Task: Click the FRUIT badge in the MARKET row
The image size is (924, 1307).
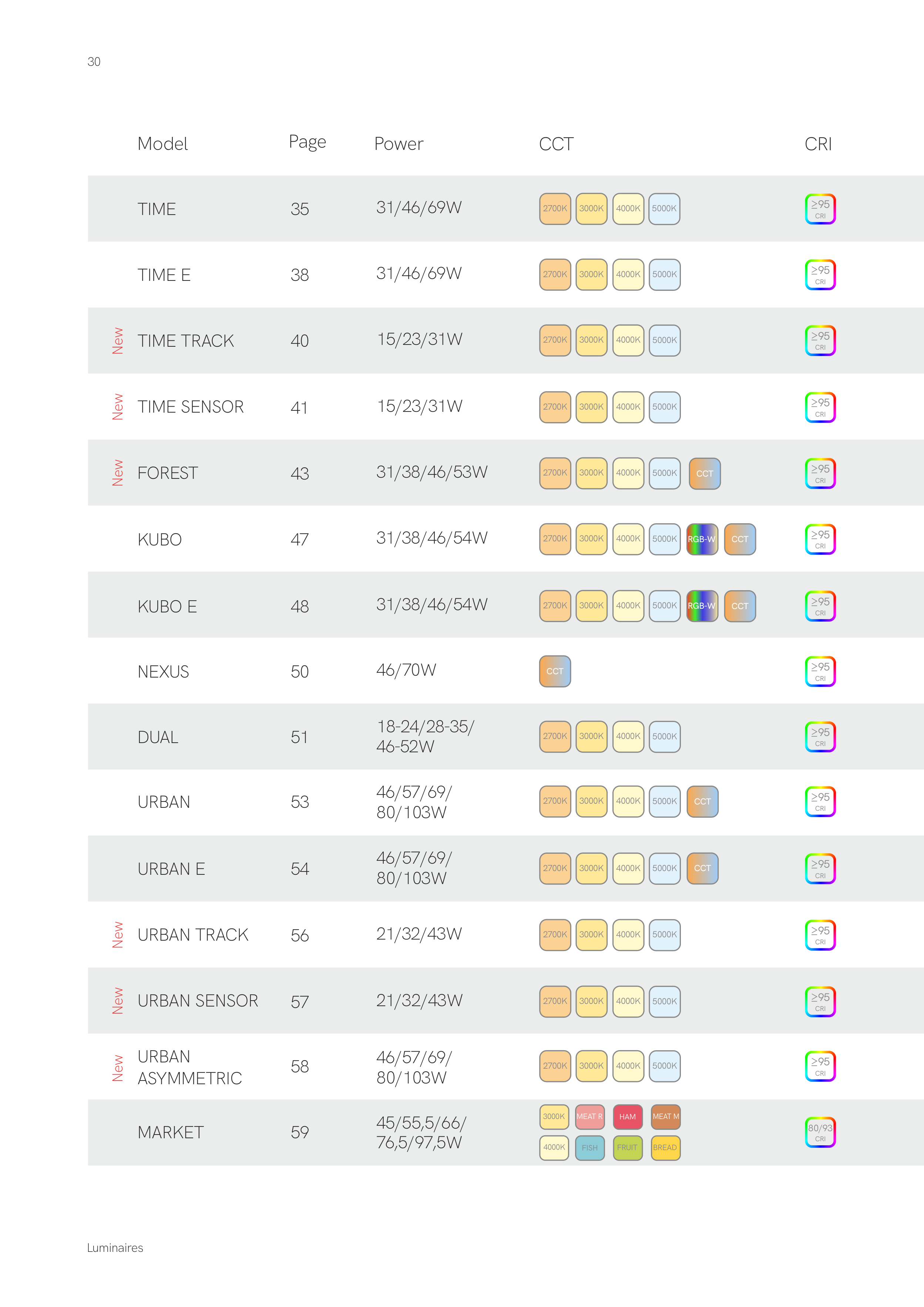Action: [x=627, y=1148]
